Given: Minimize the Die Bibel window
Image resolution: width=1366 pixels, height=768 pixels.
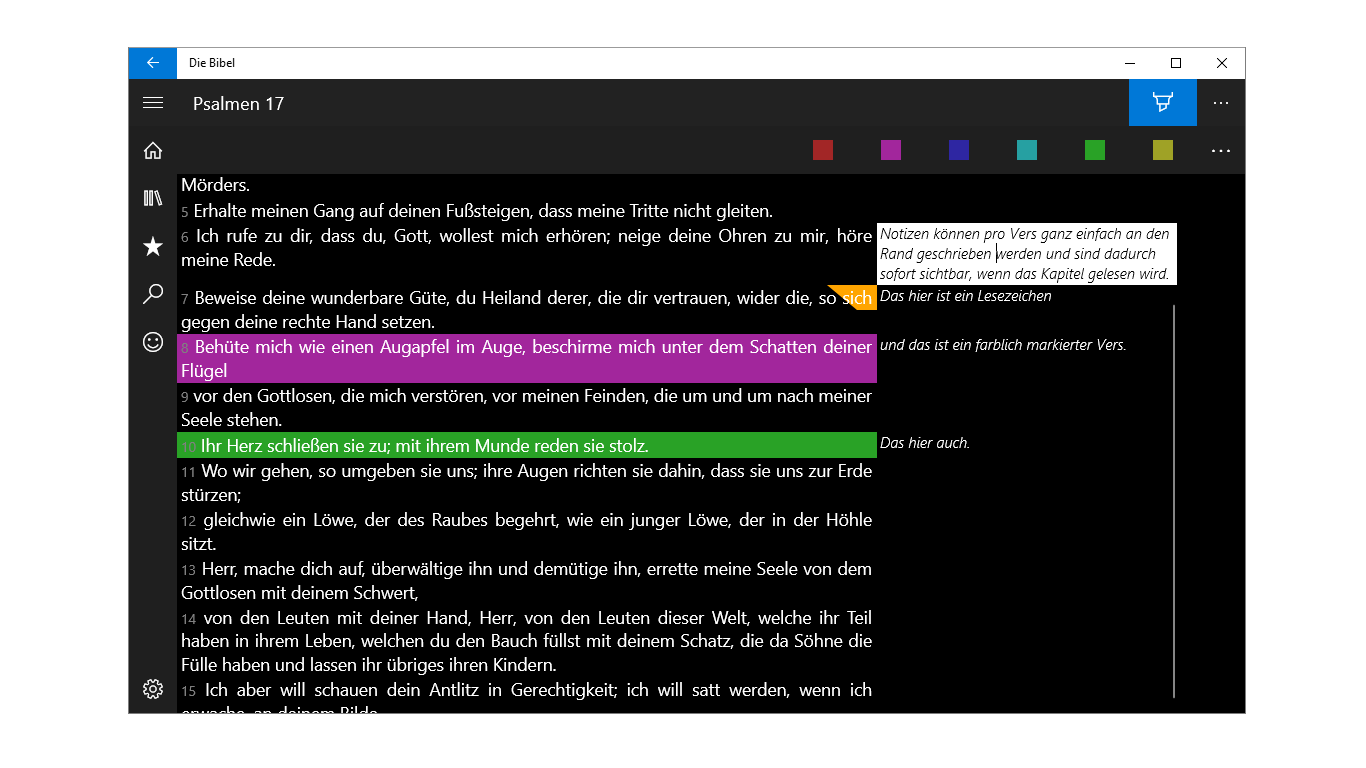Looking at the screenshot, I should tap(1130, 63).
